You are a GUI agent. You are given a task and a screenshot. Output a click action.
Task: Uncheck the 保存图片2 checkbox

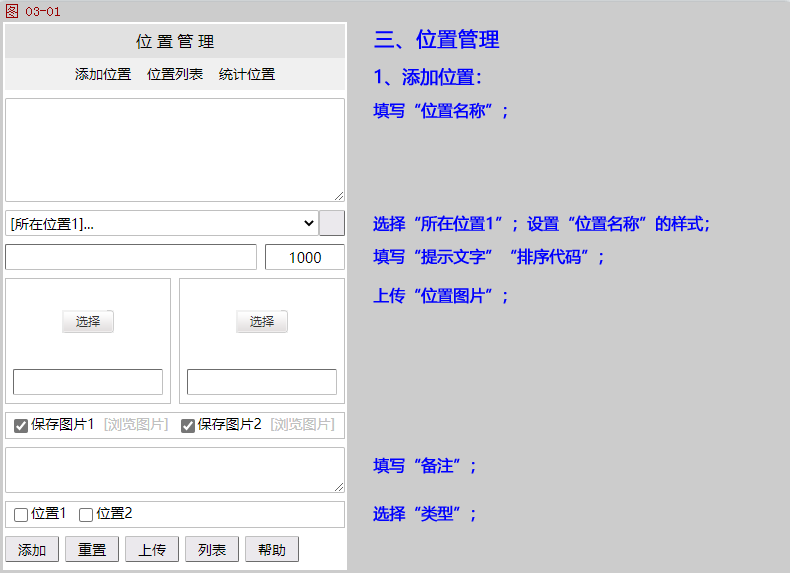click(x=188, y=426)
